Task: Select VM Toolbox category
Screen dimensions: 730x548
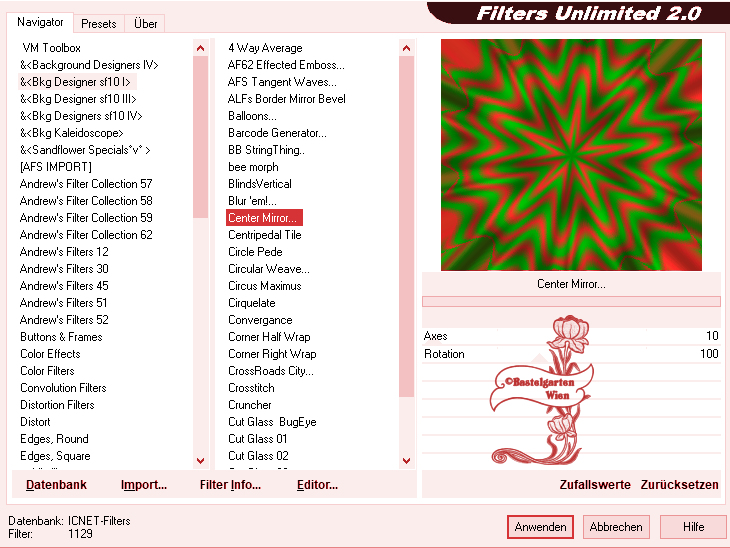Action: [51, 48]
